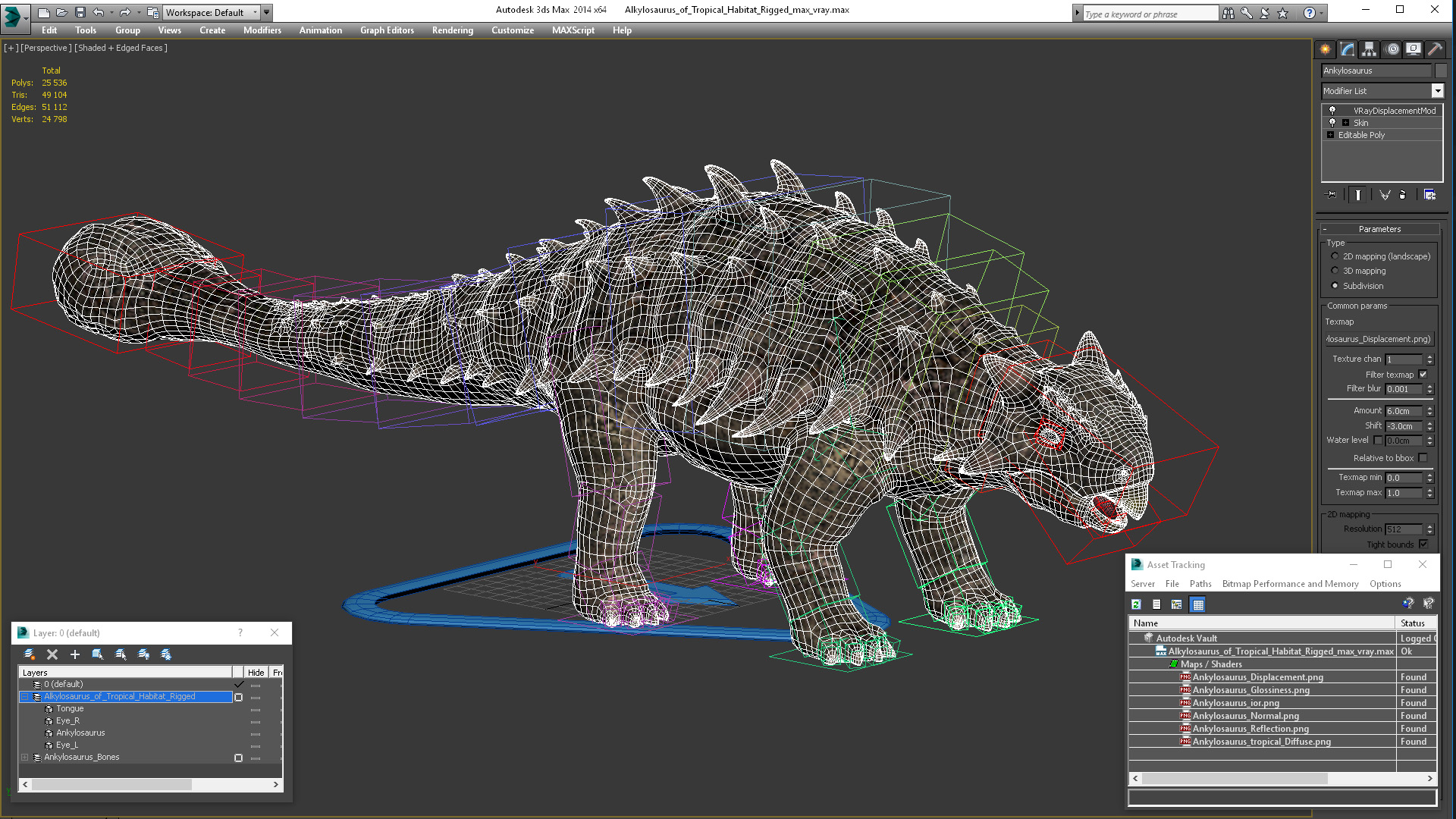Image resolution: width=1456 pixels, height=819 pixels.
Task: Open the Rendering menu
Action: [452, 30]
